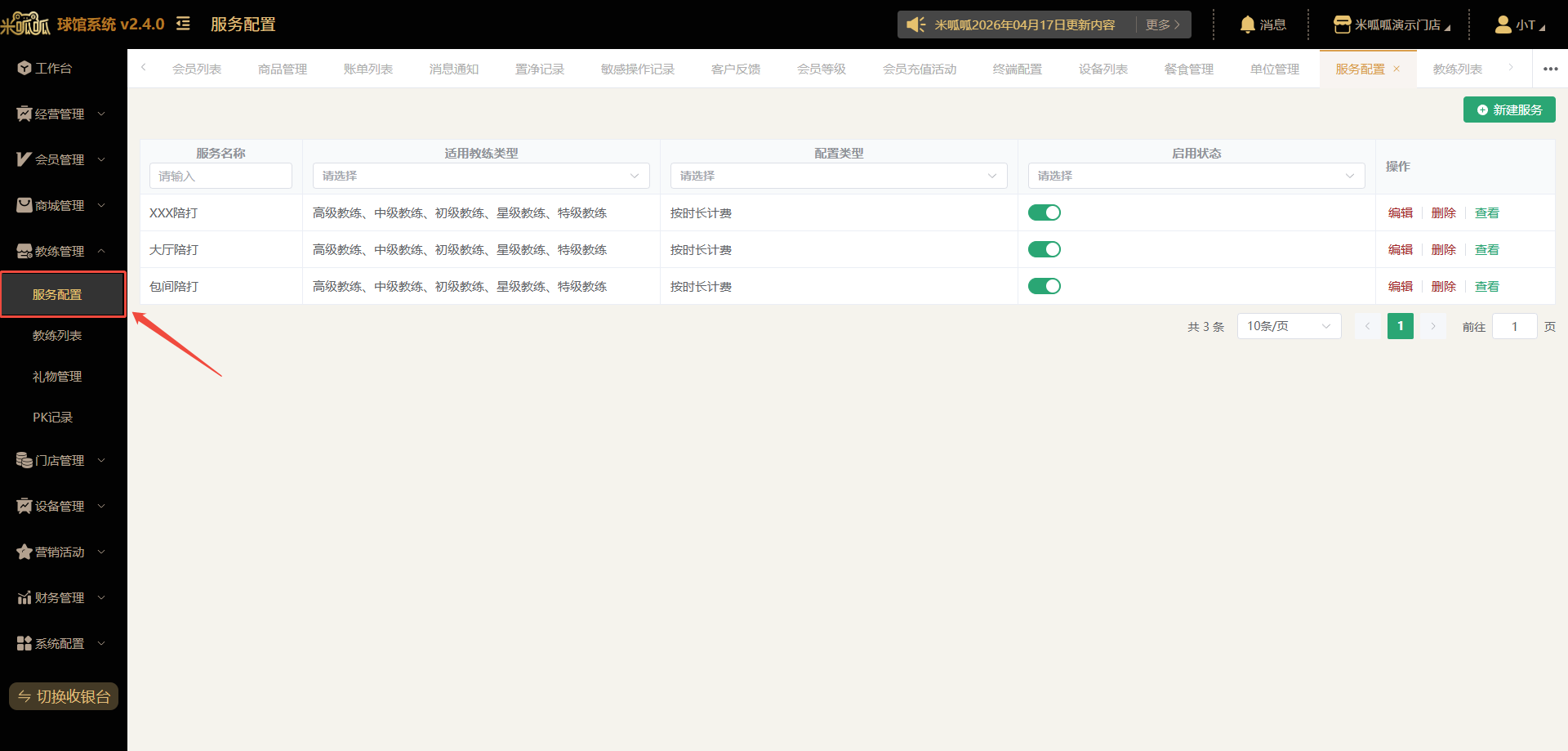1568x751 pixels.
Task: Go to previous page arrow in pagination
Action: pos(1367,326)
